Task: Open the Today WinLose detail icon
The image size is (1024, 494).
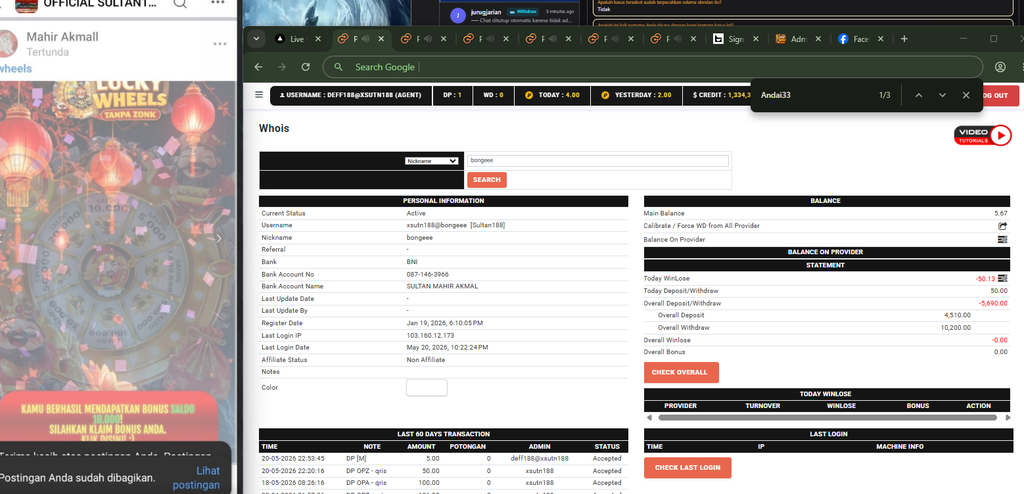Action: [x=1002, y=278]
